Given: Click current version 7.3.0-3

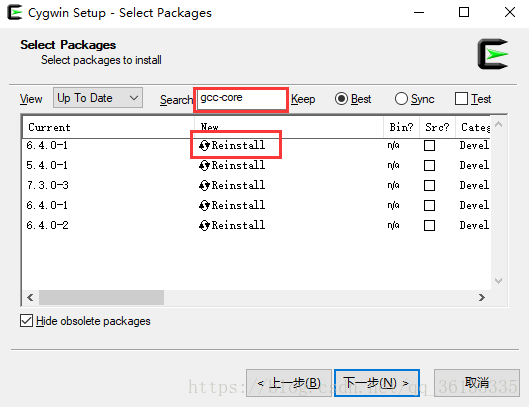Looking at the screenshot, I should pos(48,185).
